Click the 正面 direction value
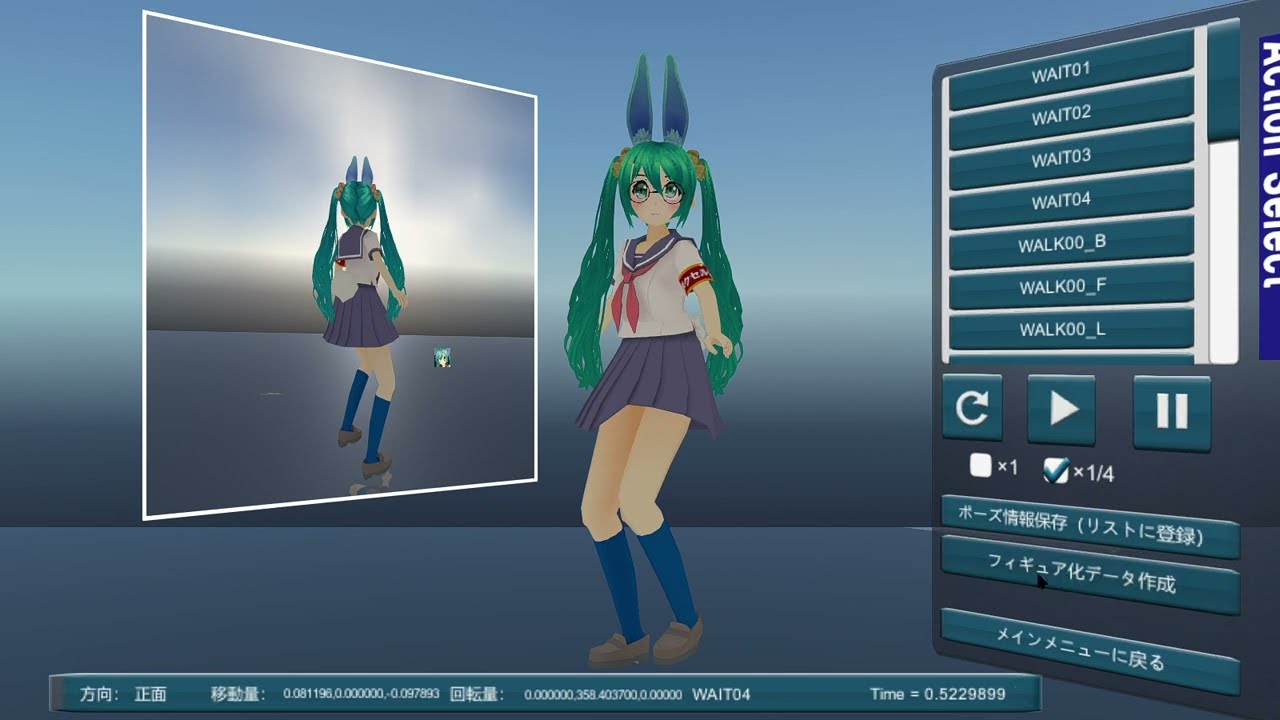Image resolution: width=1280 pixels, height=720 pixels. pos(150,694)
